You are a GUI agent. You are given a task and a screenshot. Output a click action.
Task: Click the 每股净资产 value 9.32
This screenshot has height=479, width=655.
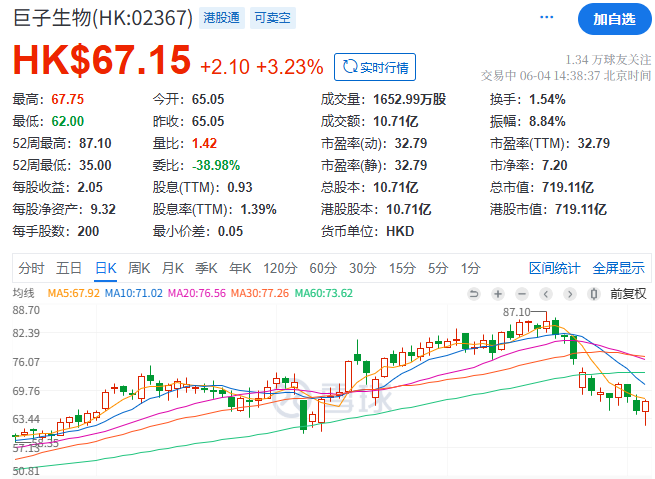[103, 210]
